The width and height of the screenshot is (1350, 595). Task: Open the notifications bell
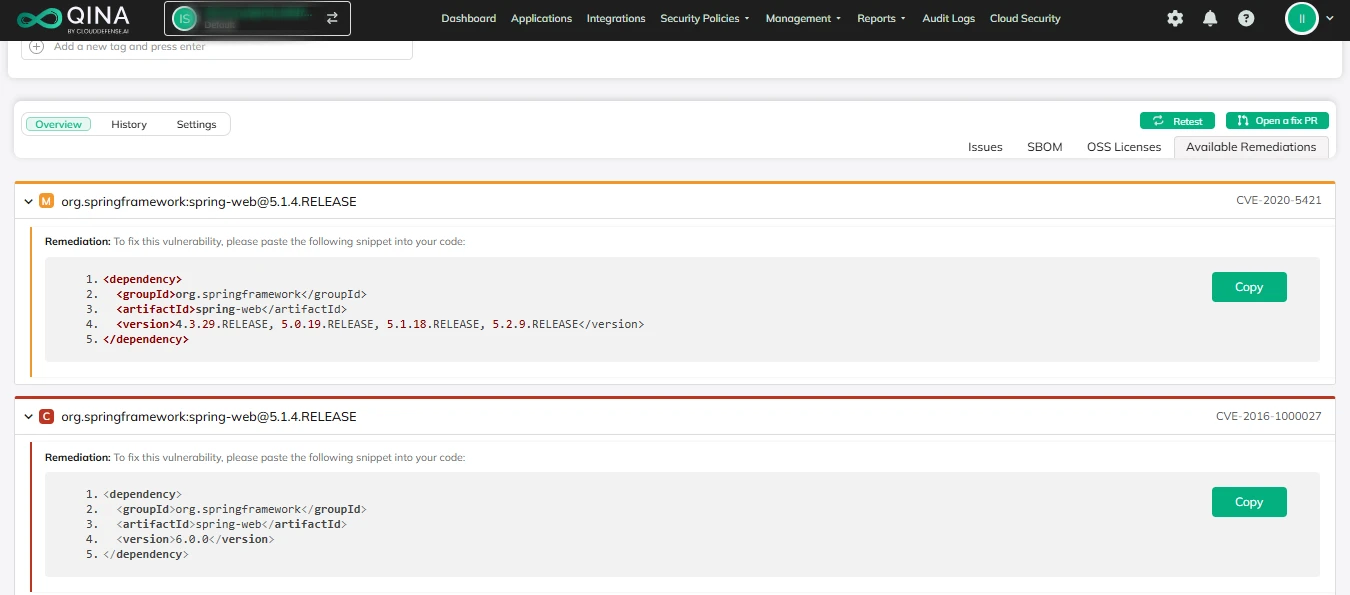[x=1210, y=18]
